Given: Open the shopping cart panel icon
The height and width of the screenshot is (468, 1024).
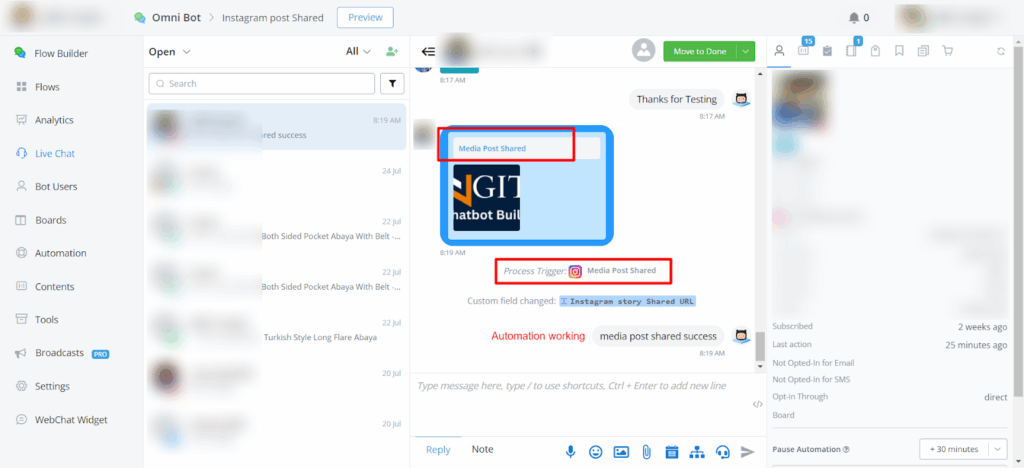Looking at the screenshot, I should [948, 51].
